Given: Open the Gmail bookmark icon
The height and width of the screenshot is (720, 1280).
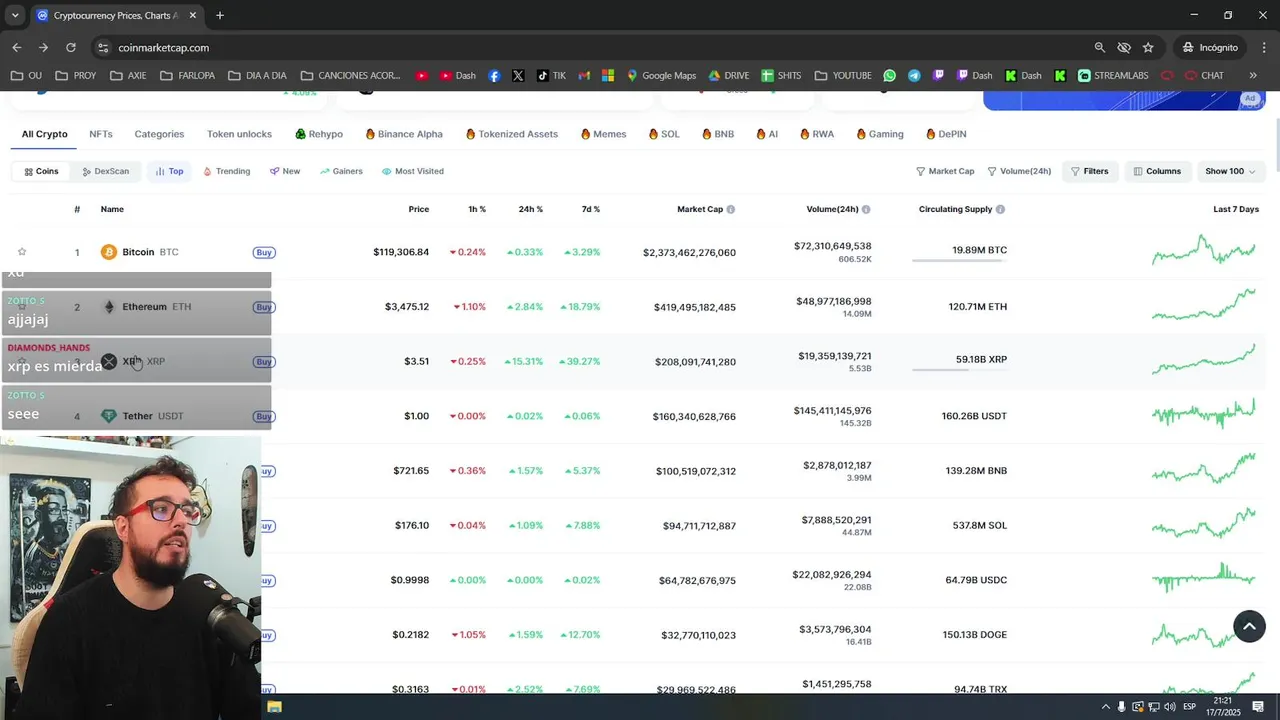Looking at the screenshot, I should [x=584, y=75].
